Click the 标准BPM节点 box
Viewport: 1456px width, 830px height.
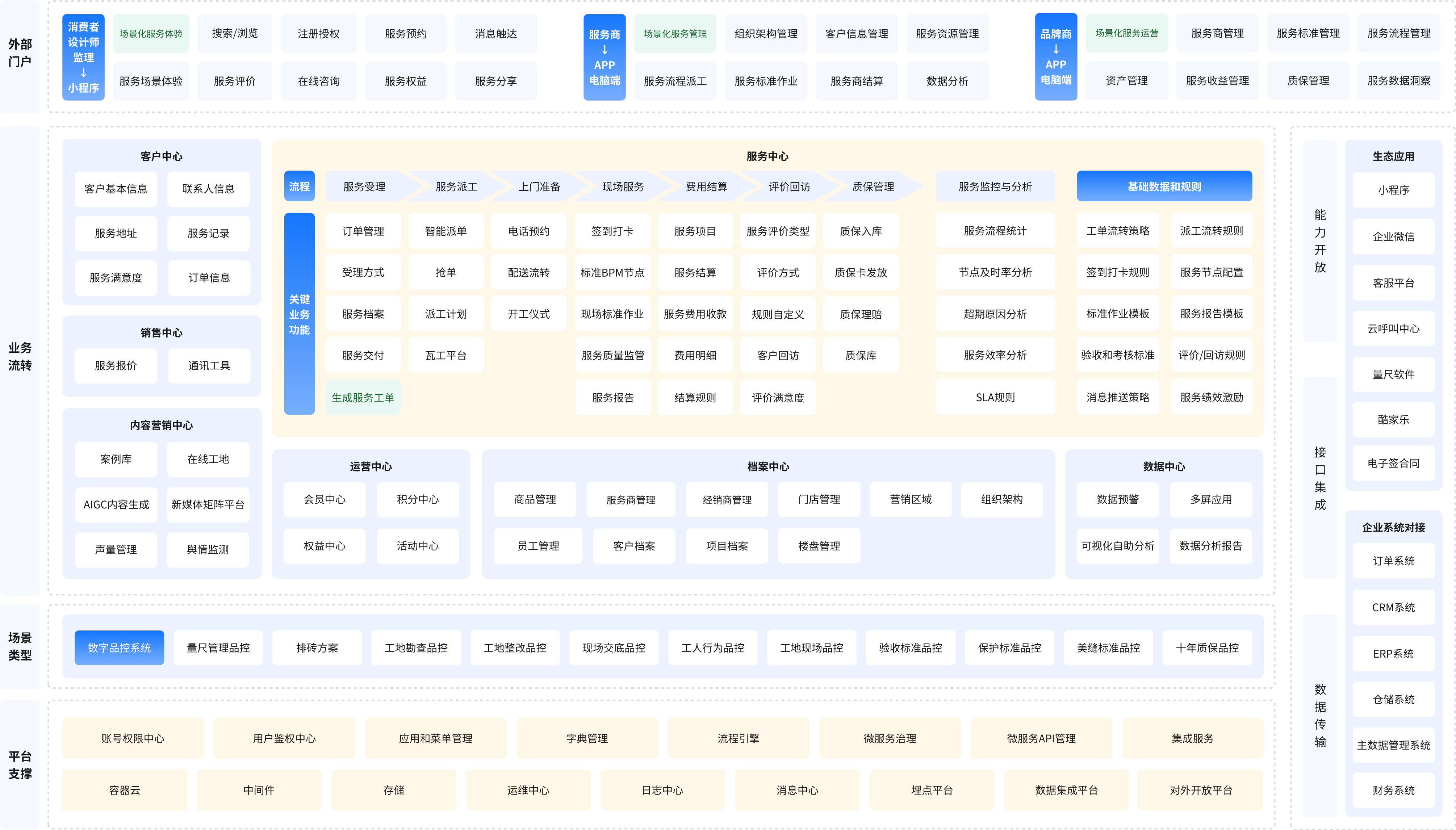click(x=612, y=272)
